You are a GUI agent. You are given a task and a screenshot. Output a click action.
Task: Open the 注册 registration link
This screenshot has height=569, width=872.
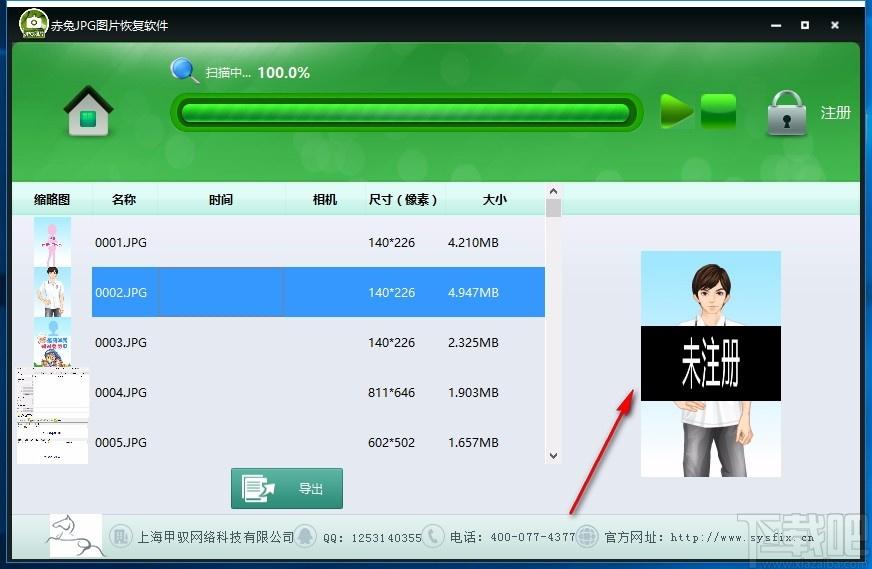coord(835,113)
